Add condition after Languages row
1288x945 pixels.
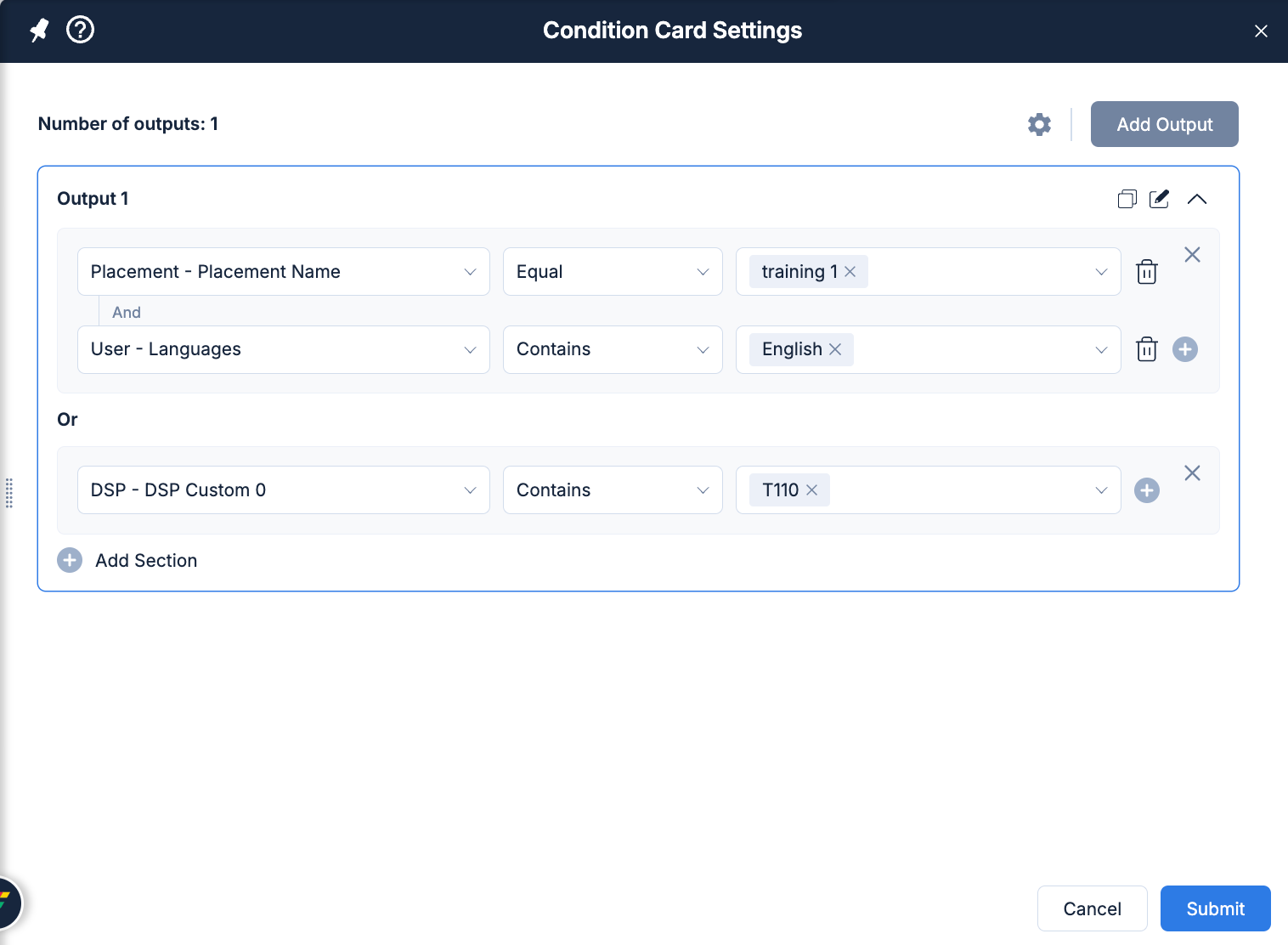coord(1185,349)
